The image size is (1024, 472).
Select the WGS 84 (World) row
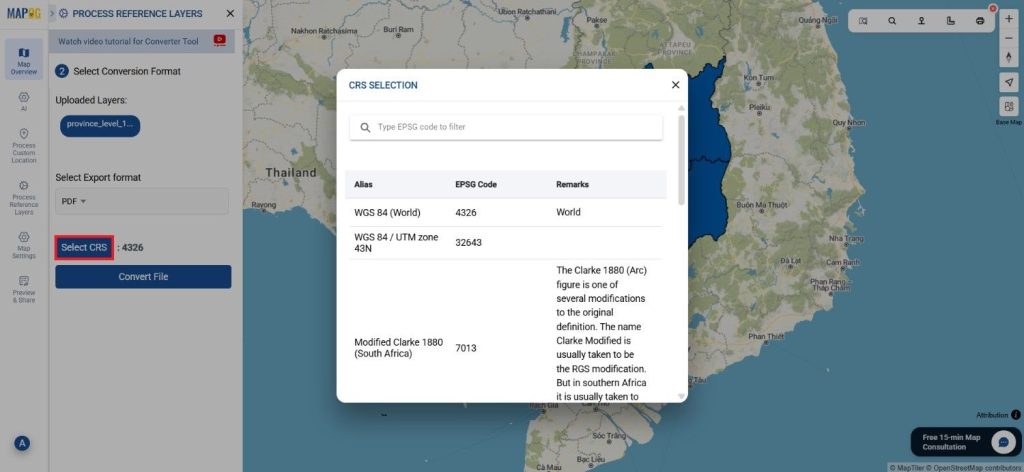[506, 213]
